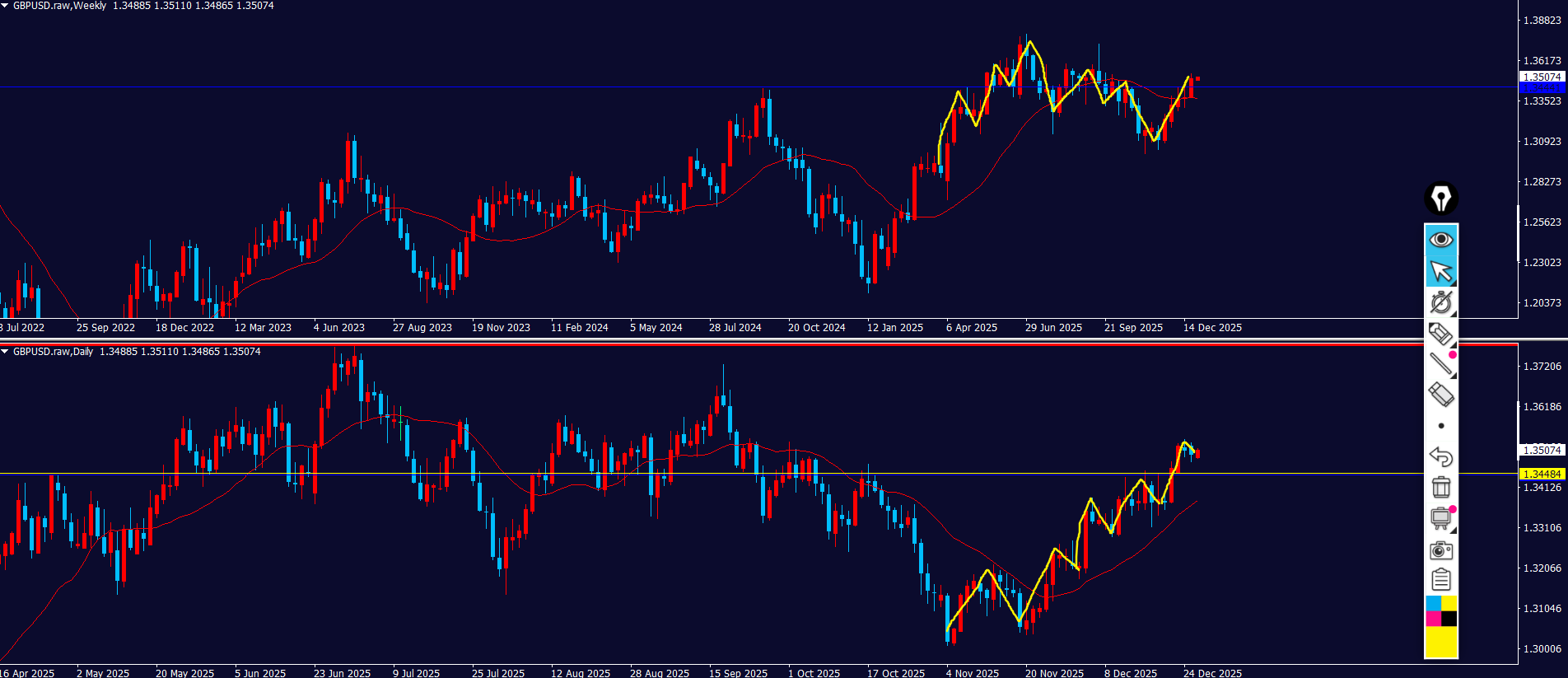
Task: Click the yellow 1.34484 price level label
Action: [x=1542, y=474]
